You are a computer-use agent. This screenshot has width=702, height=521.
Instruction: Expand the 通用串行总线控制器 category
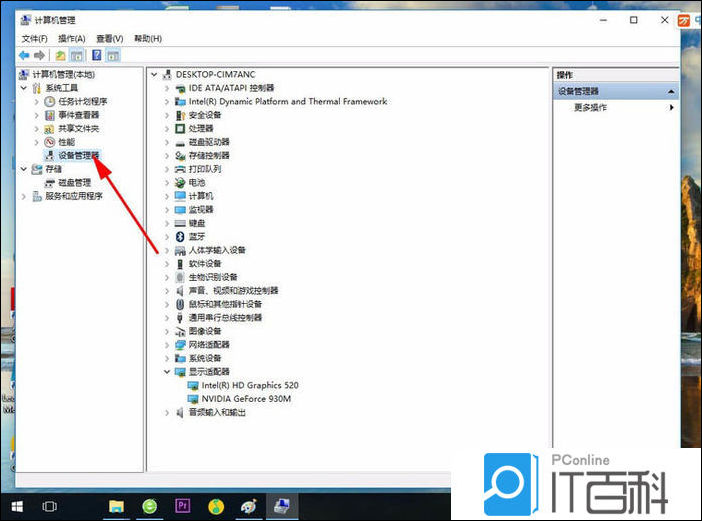(x=167, y=318)
